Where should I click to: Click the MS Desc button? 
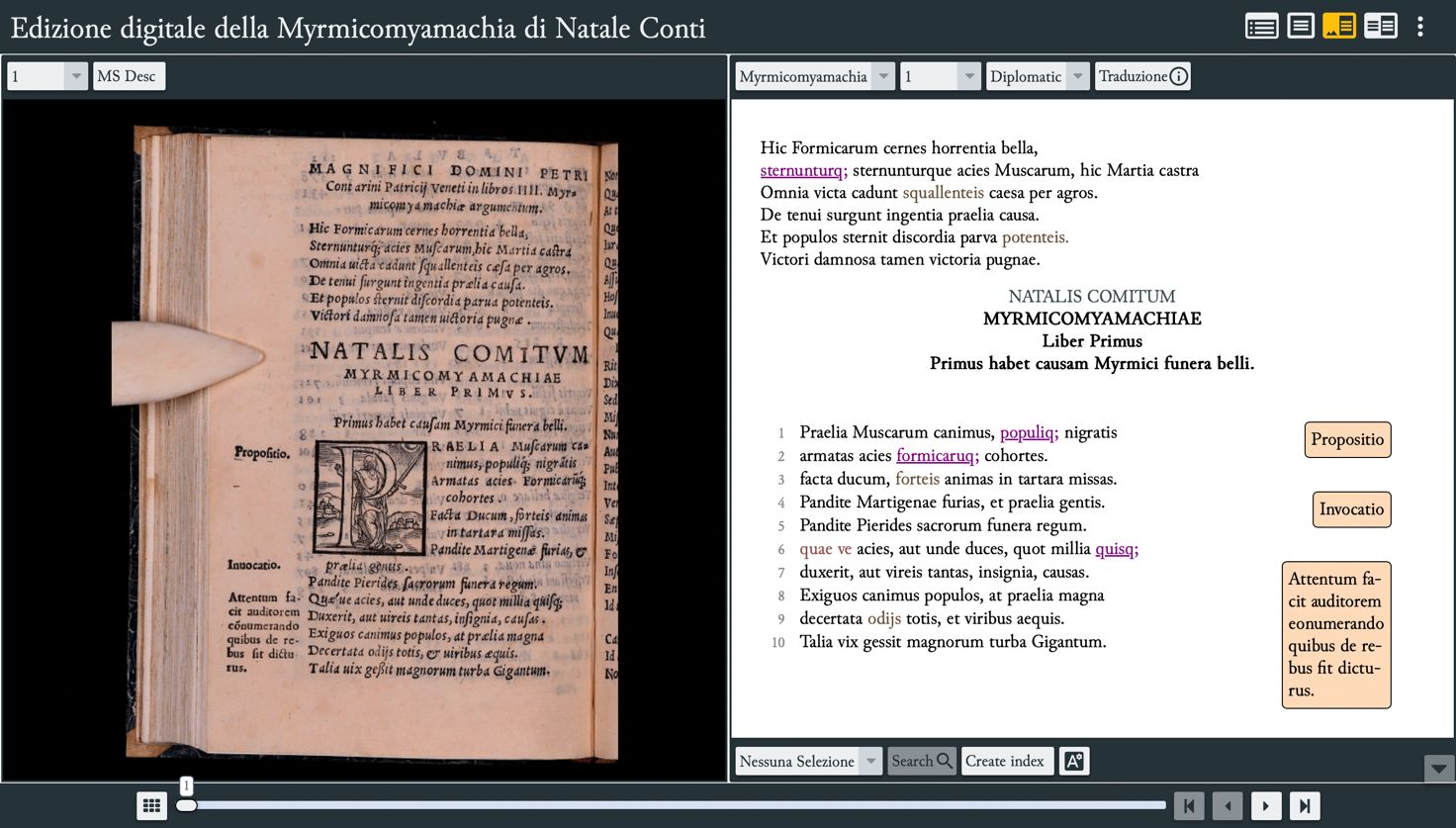click(x=127, y=76)
